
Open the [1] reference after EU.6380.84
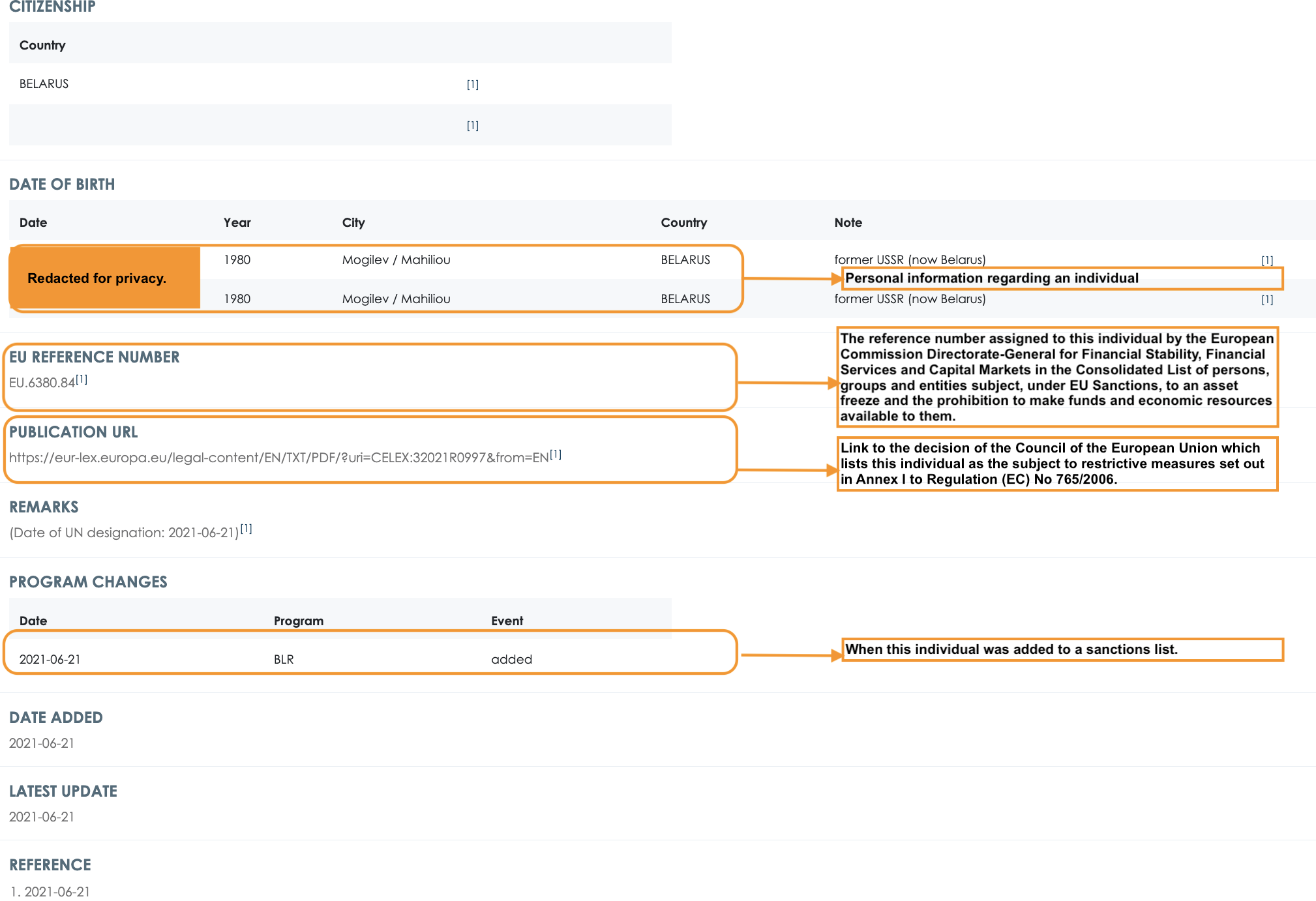(82, 379)
